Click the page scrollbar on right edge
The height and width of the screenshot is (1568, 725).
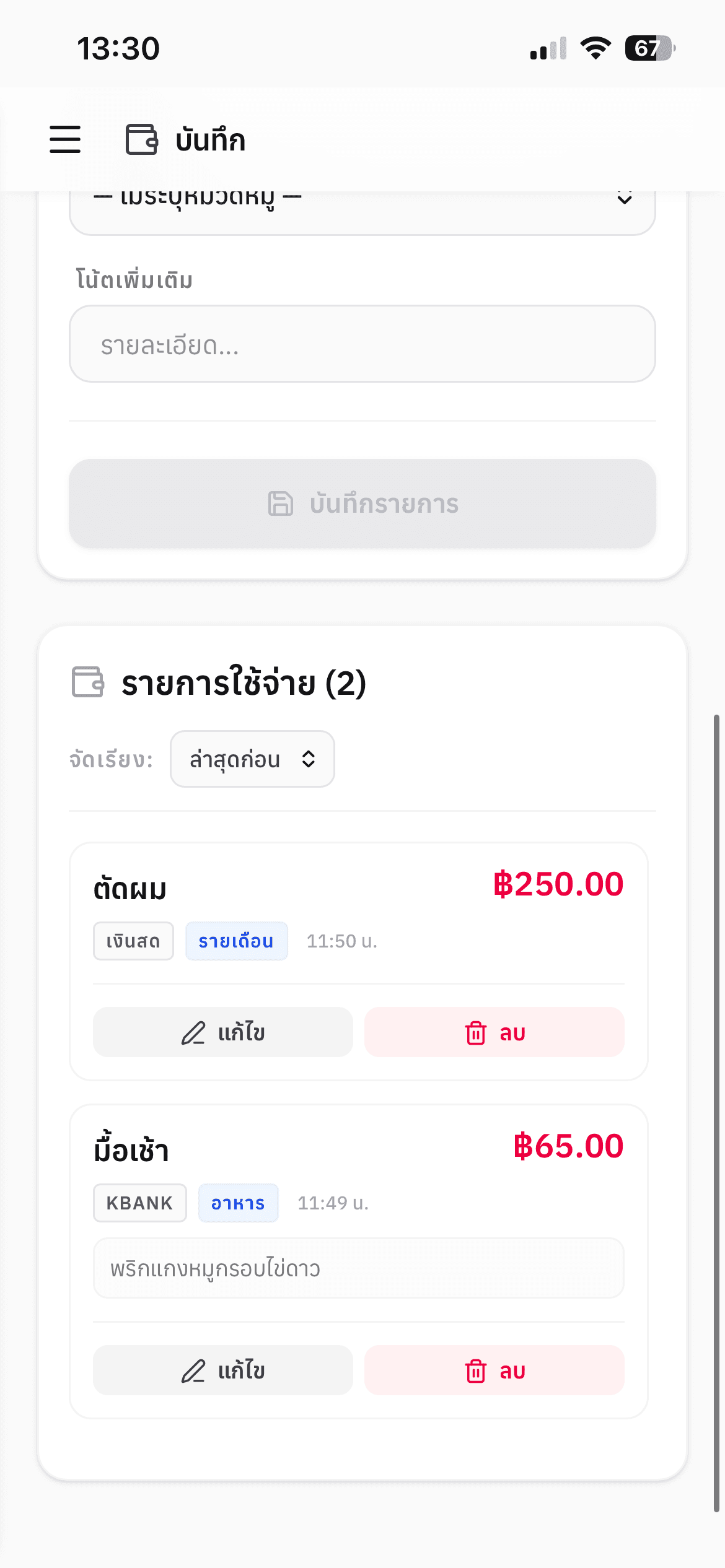pyautogui.click(x=716, y=1113)
